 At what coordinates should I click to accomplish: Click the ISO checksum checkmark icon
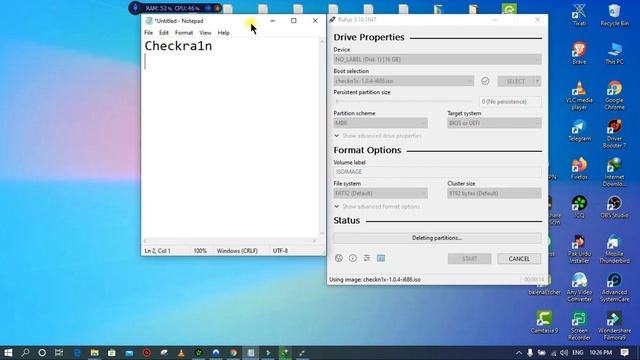485,81
